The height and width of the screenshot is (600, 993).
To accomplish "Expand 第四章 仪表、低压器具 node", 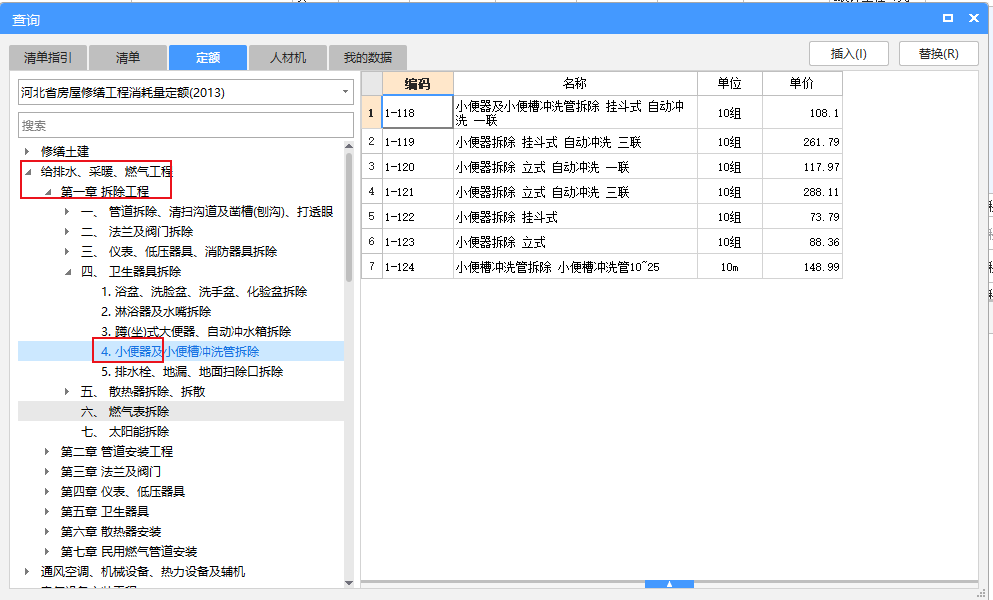I will point(47,492).
